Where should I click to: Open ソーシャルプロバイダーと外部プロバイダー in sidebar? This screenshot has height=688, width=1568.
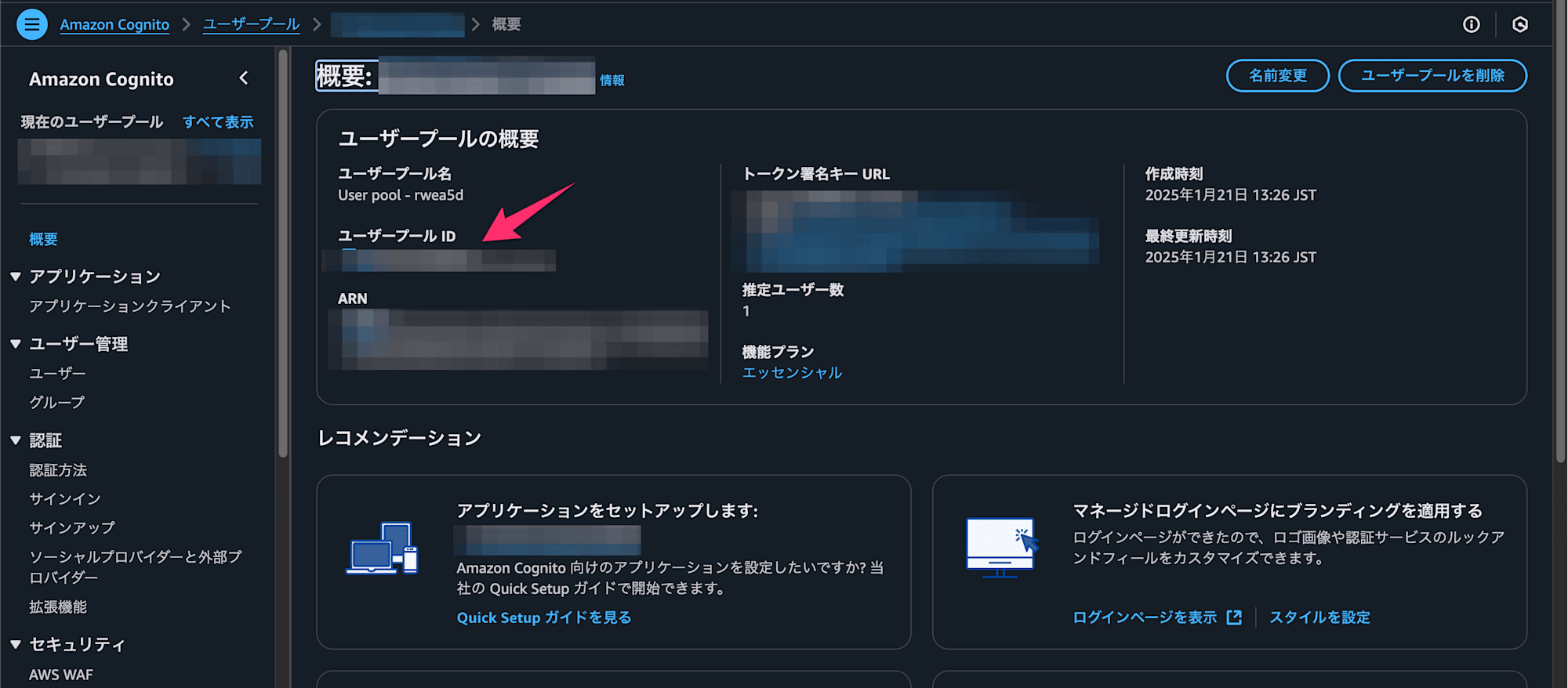pyautogui.click(x=136, y=567)
